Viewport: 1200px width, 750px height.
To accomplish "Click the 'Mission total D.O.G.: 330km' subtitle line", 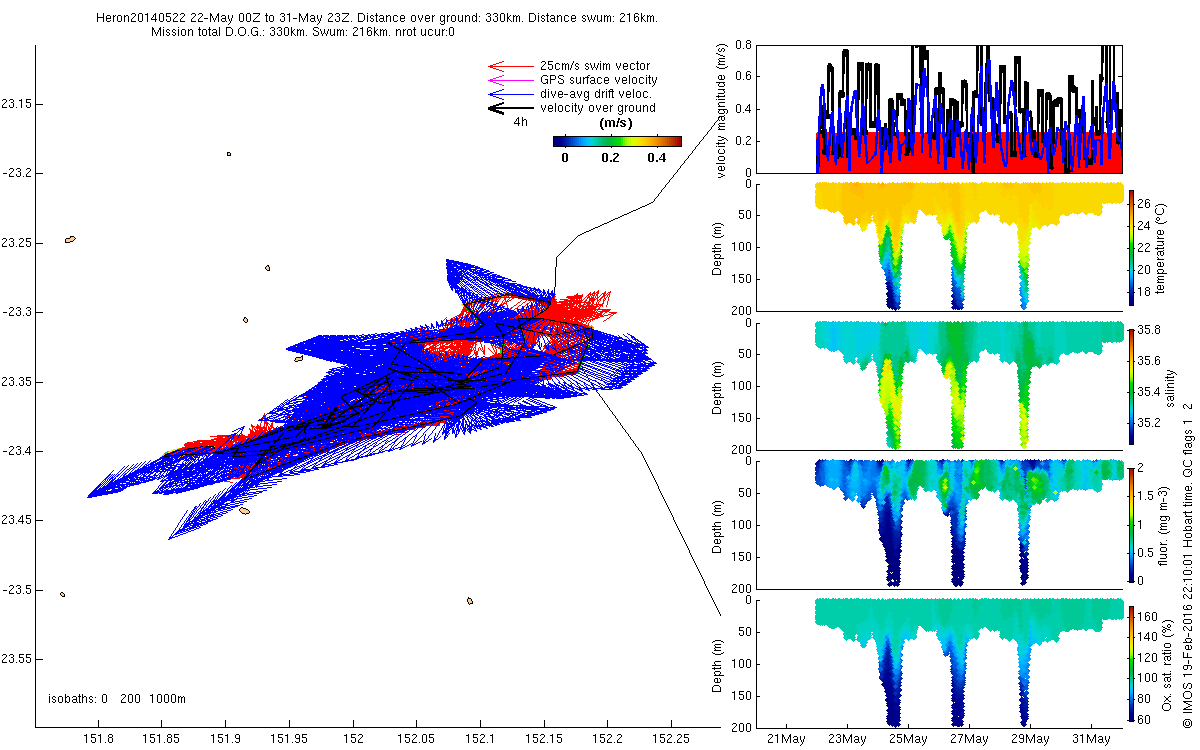I will coord(303,32).
